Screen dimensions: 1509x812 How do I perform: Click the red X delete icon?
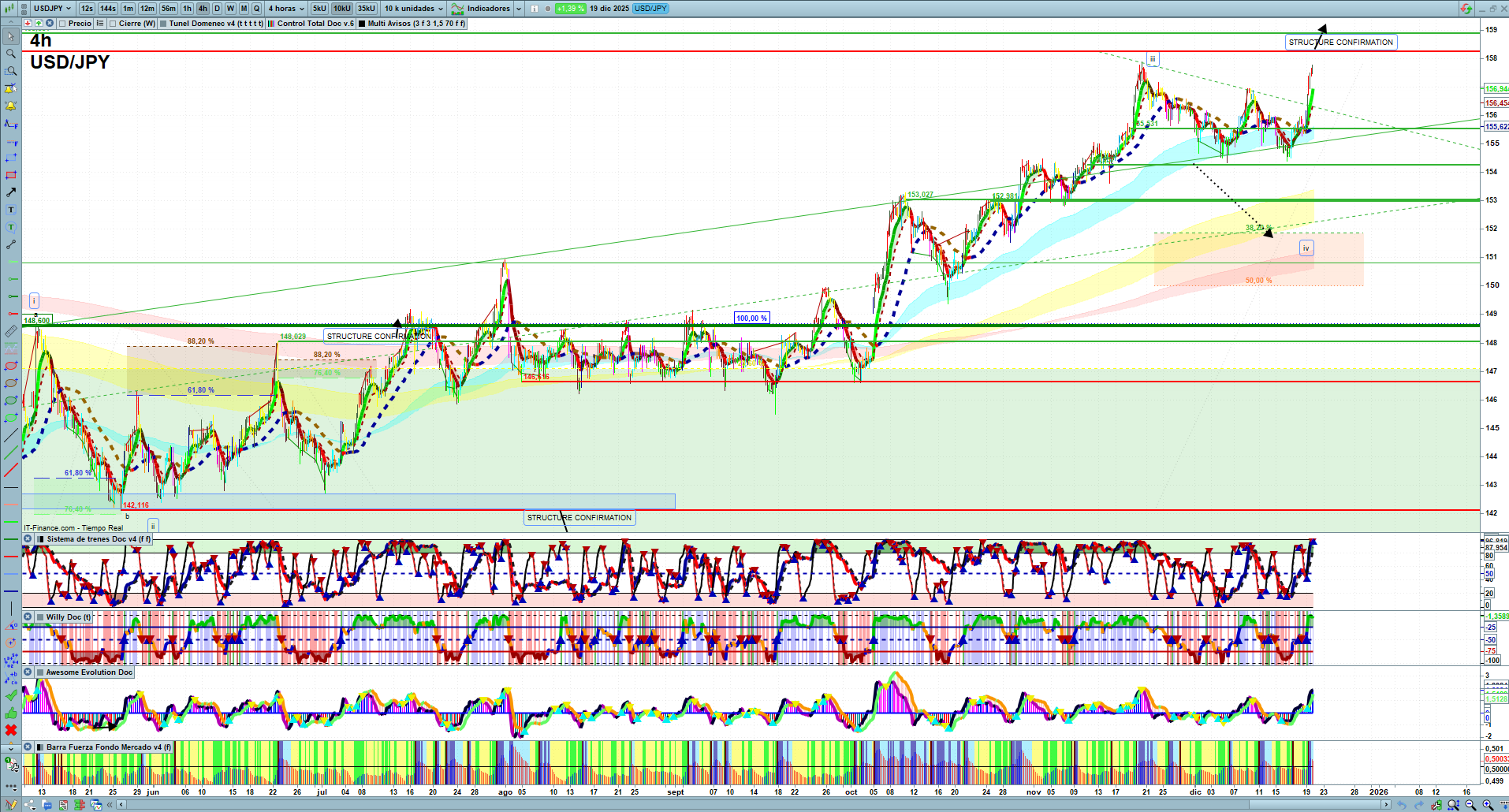point(11,730)
